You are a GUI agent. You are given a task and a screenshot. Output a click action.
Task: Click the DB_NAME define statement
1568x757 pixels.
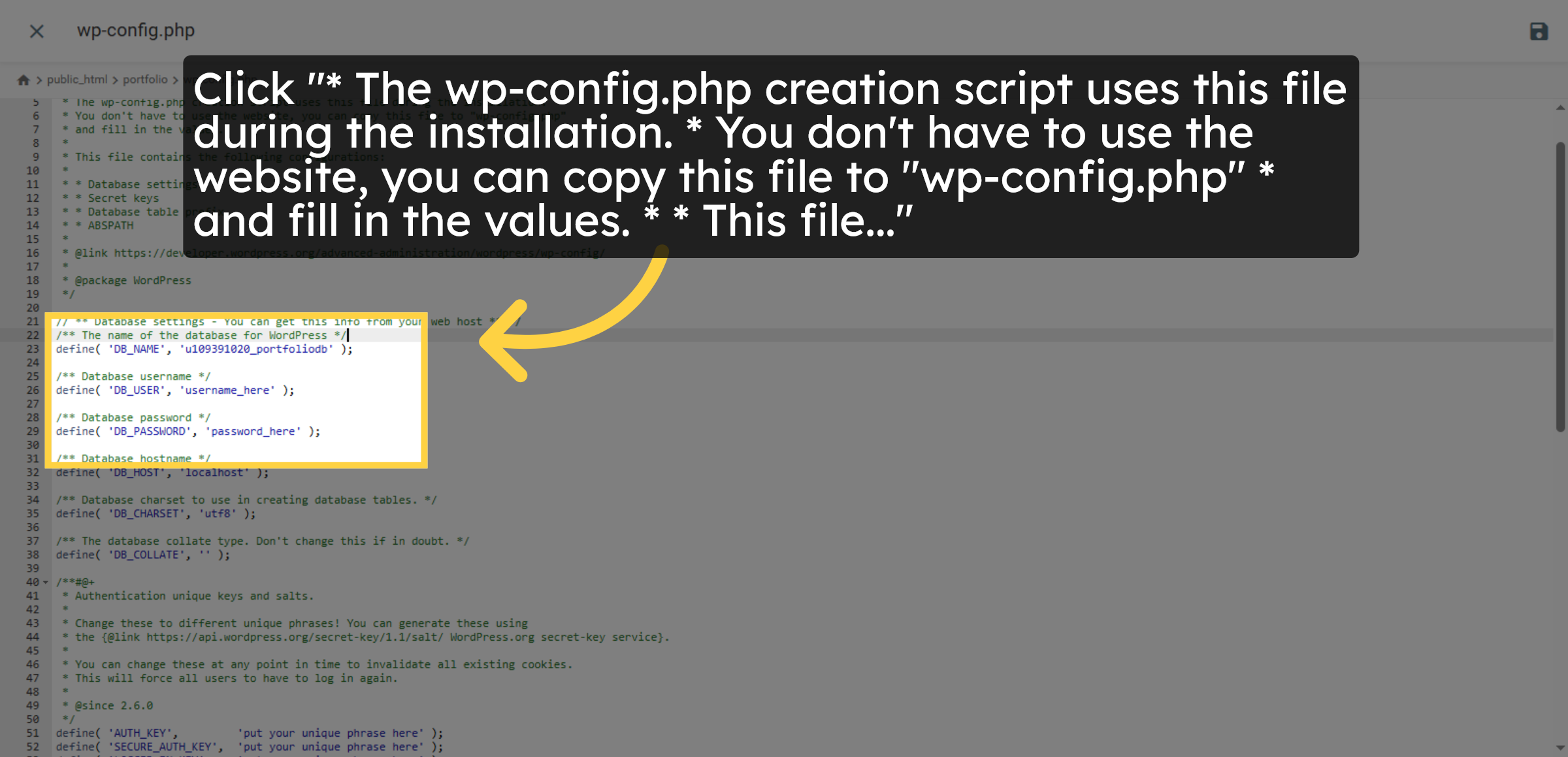[x=203, y=349]
